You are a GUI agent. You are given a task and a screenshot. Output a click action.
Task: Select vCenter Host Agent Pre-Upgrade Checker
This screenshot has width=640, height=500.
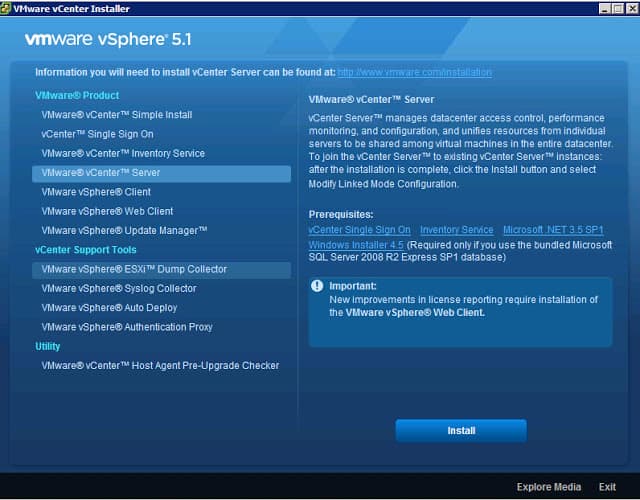(160, 365)
